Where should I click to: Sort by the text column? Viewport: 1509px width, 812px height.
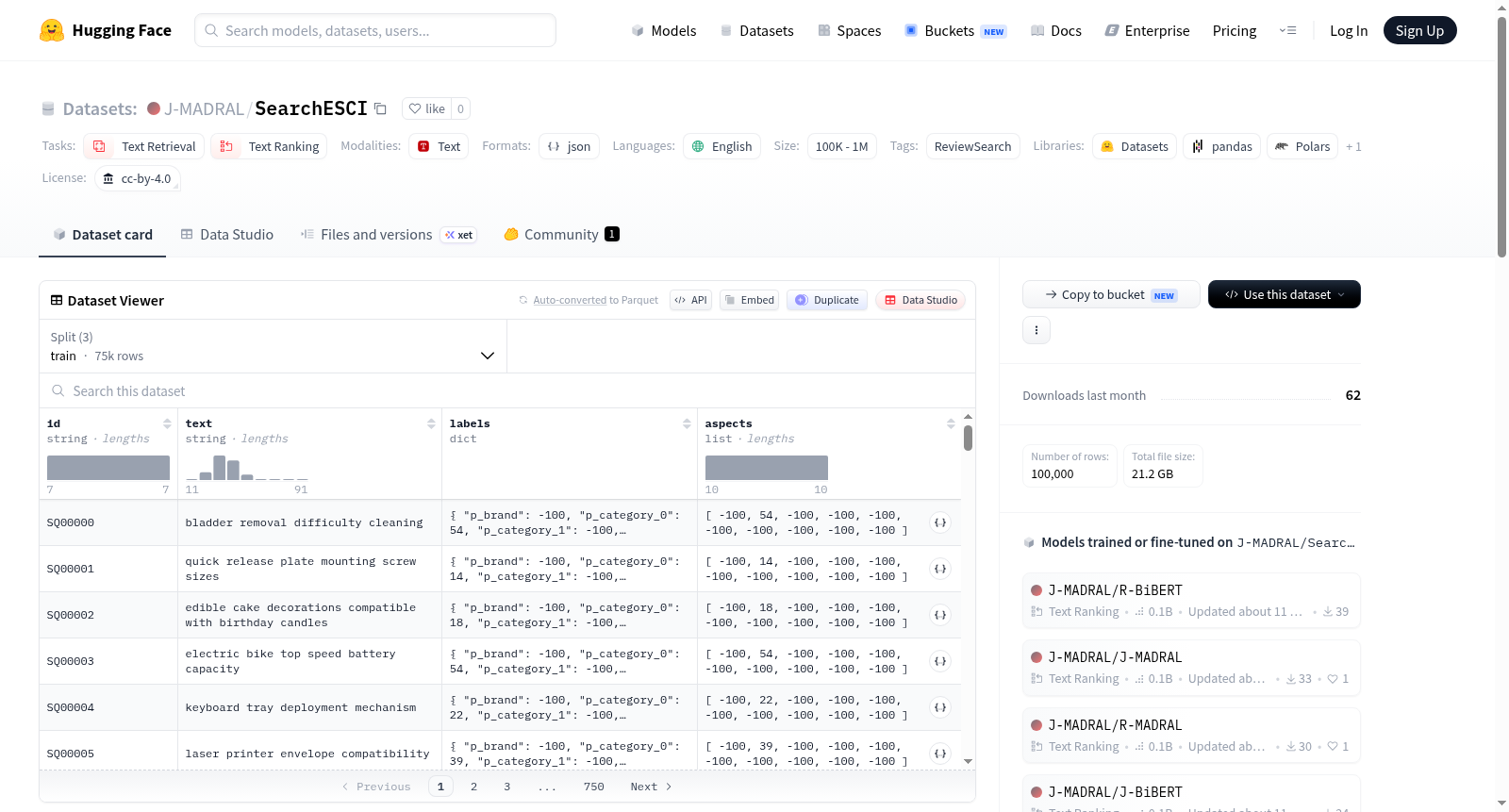[x=431, y=424]
